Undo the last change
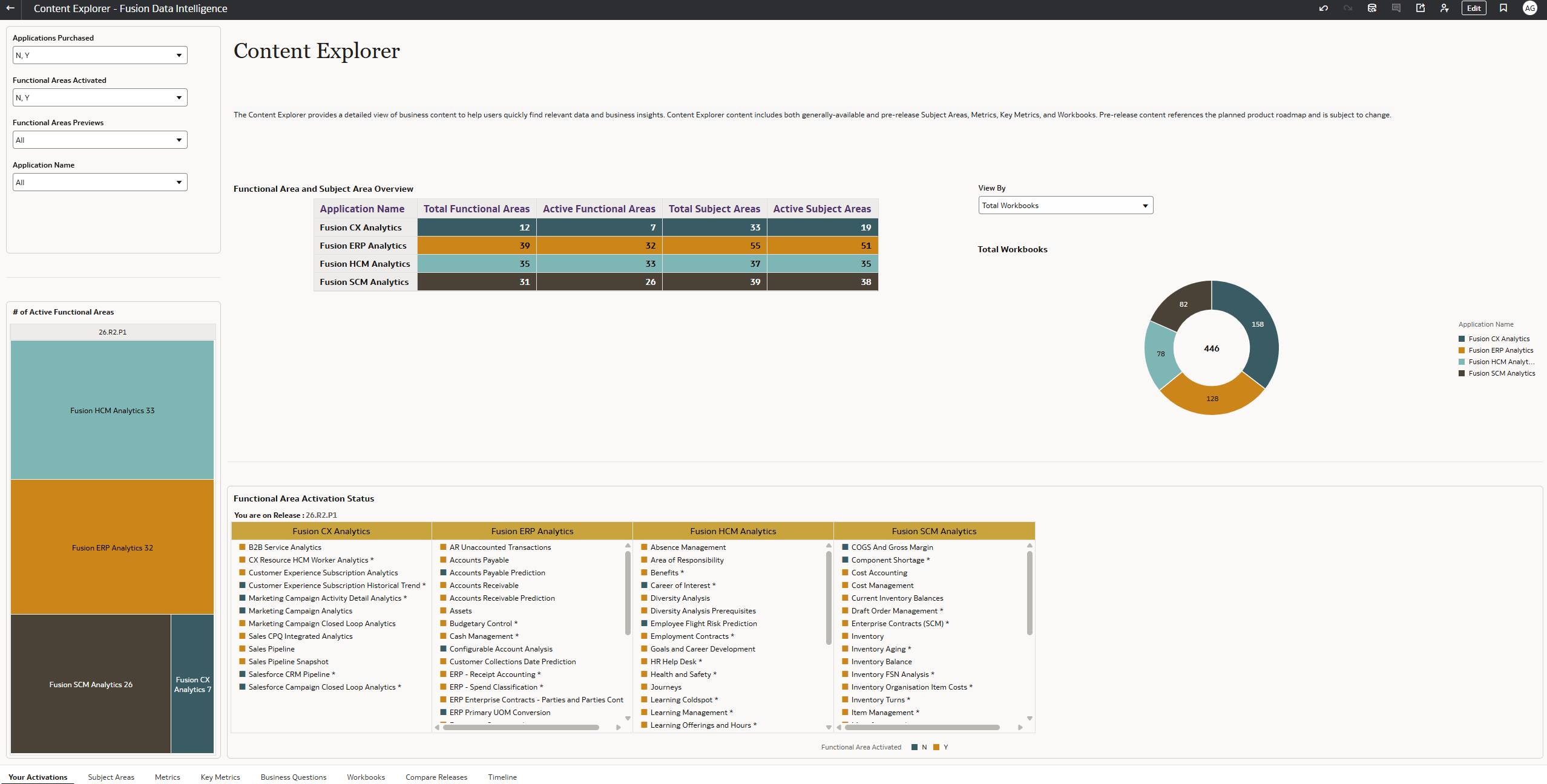This screenshot has height=784, width=1547. coord(1324,8)
